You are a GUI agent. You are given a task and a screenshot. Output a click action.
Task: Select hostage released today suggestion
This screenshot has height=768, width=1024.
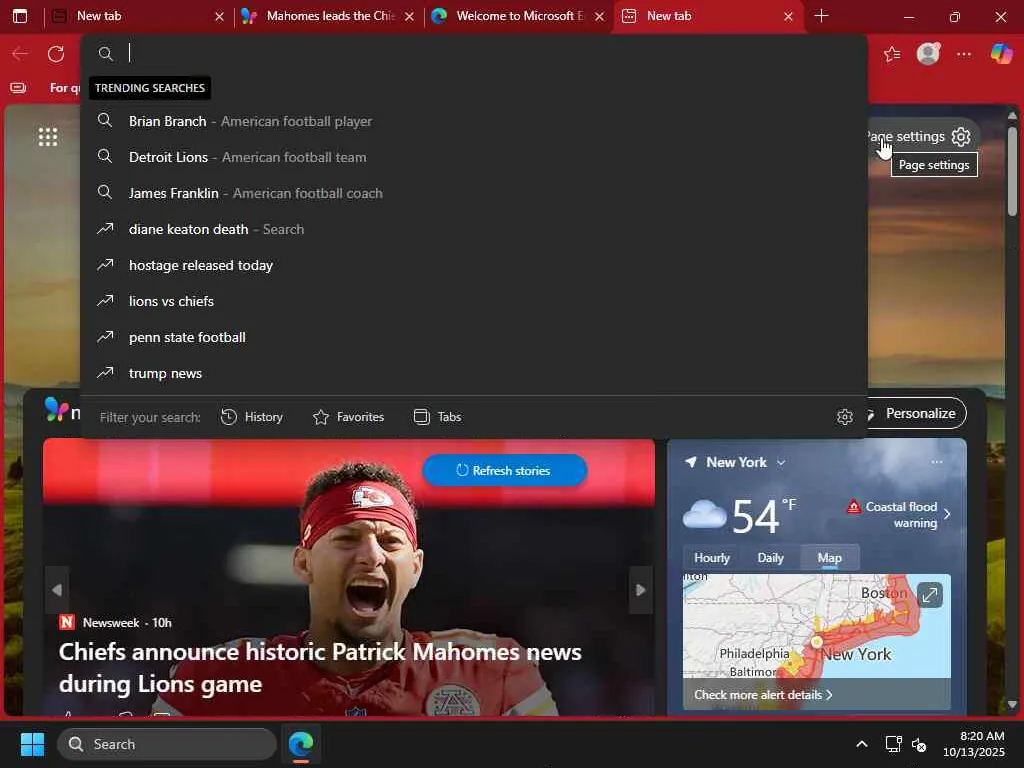click(x=473, y=265)
